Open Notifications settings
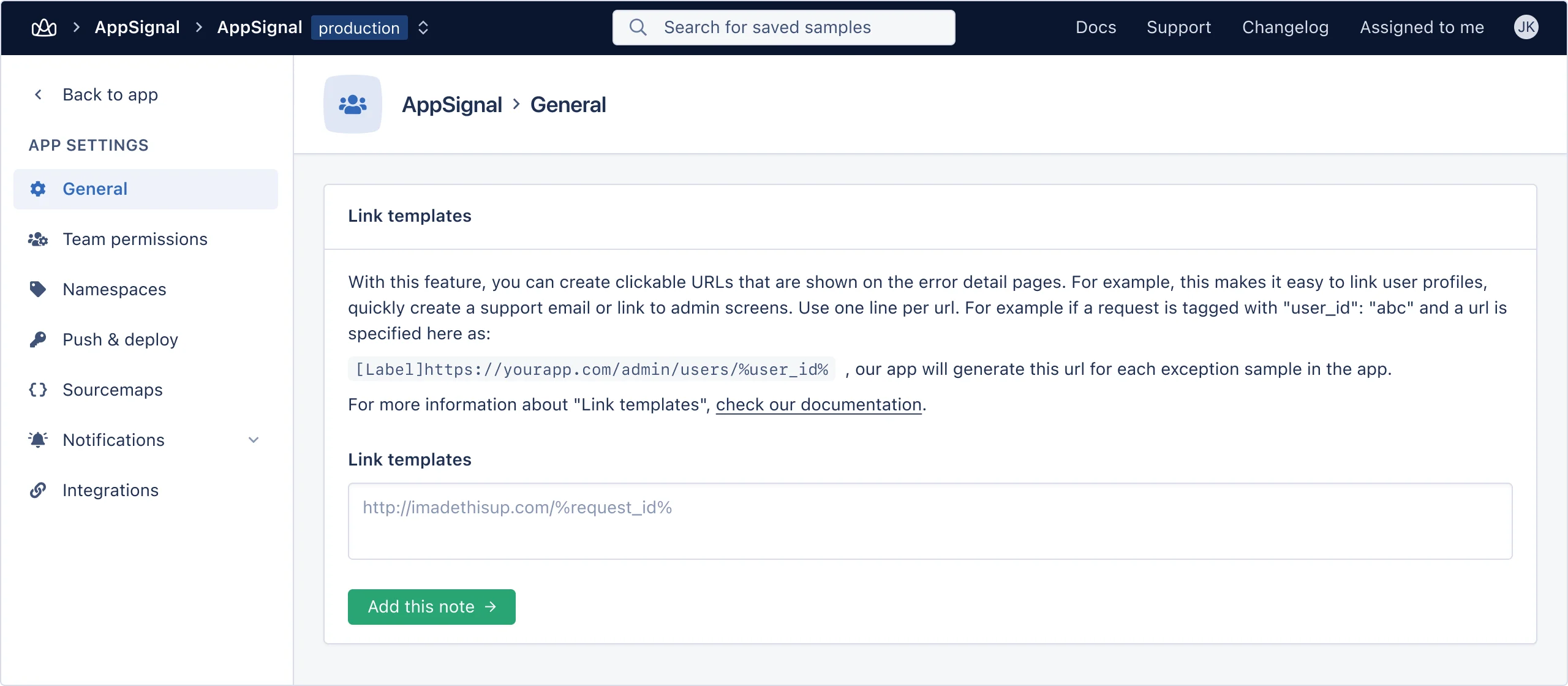Viewport: 1568px width, 686px height. click(146, 440)
